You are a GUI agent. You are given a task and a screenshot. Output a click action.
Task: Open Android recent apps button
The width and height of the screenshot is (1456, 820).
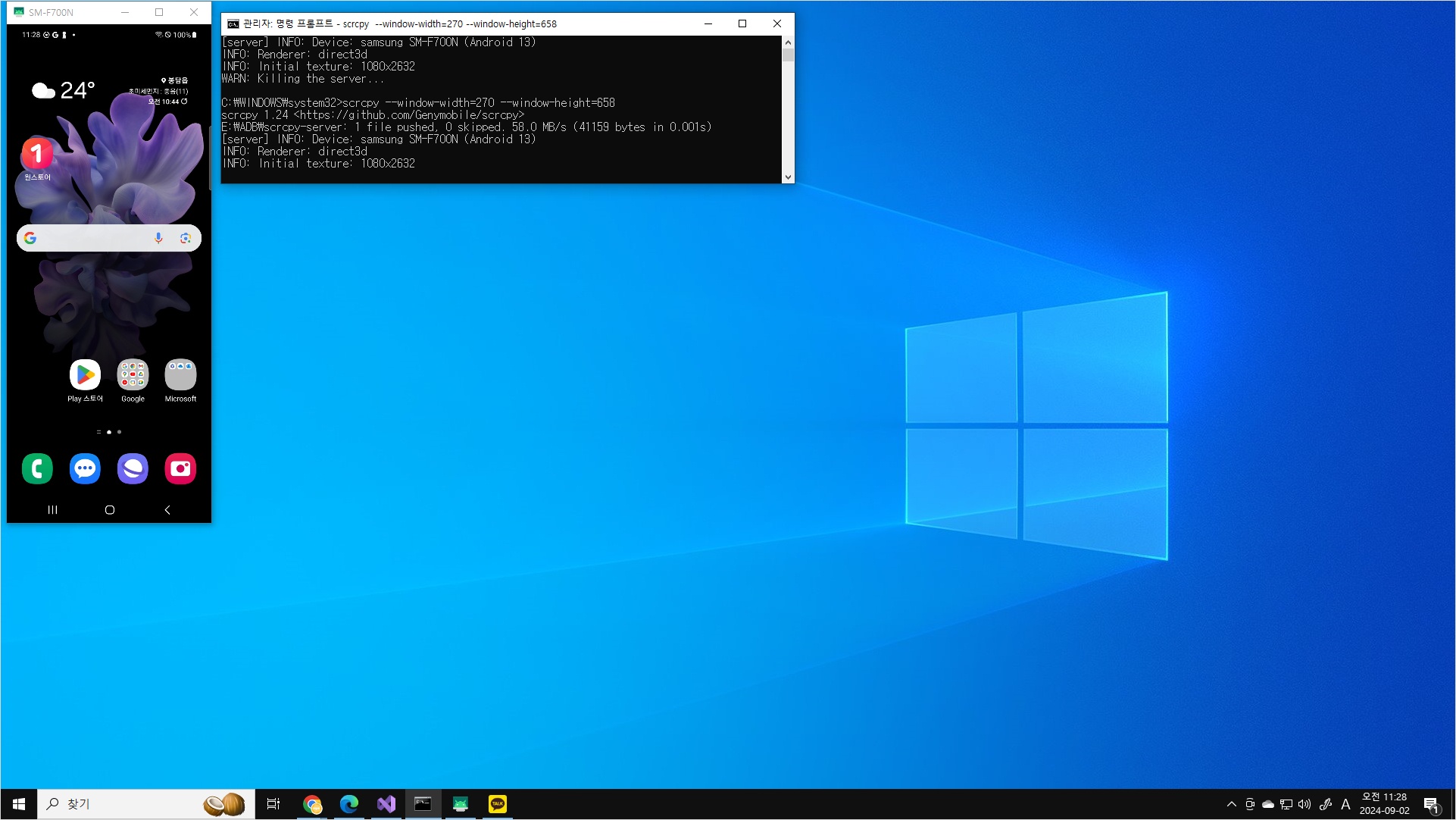pos(52,510)
